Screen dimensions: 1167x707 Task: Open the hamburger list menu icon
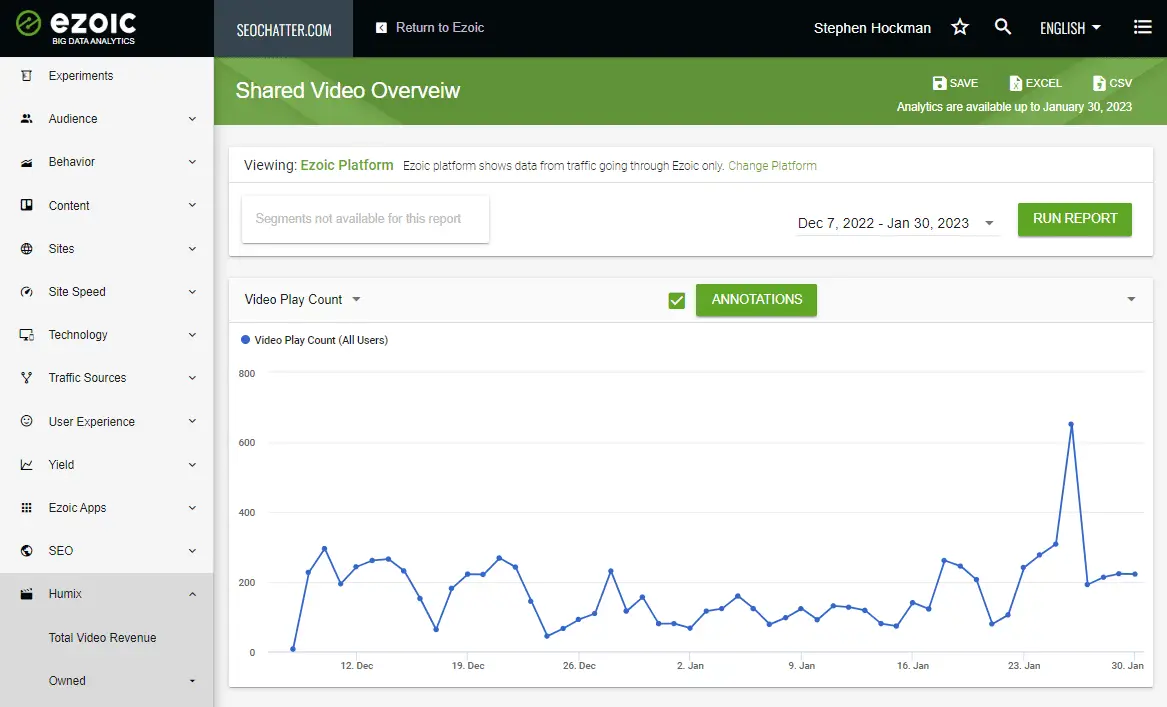pos(1142,28)
